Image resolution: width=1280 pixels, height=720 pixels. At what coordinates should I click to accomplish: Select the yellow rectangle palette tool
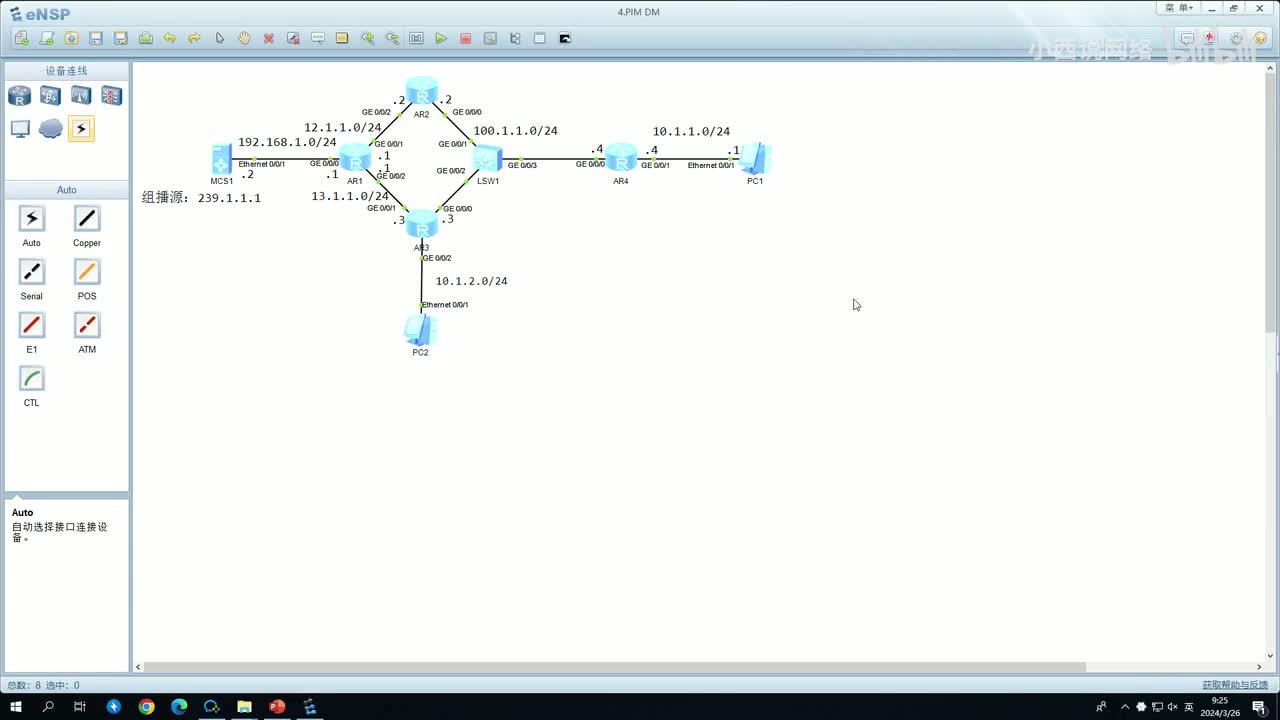tap(342, 38)
